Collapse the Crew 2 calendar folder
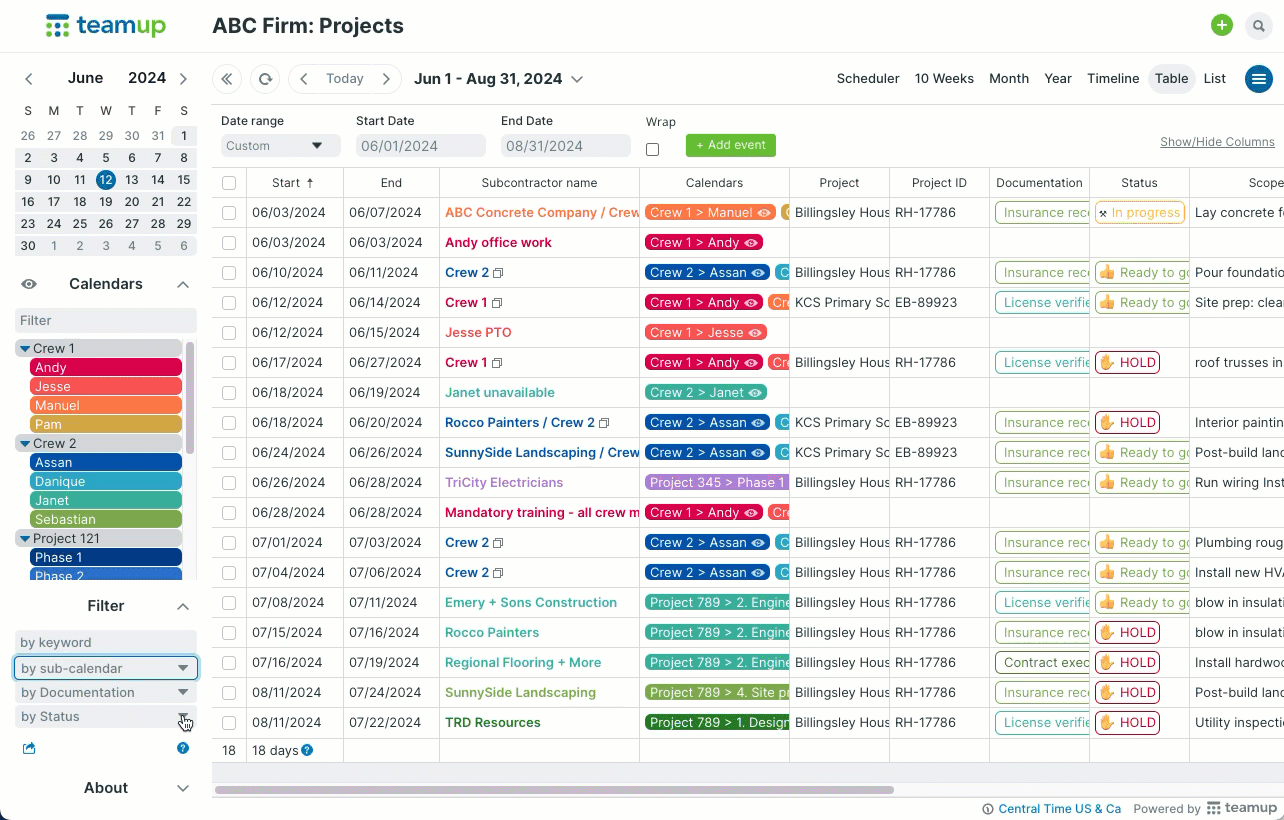The height and width of the screenshot is (820, 1284). [25, 443]
